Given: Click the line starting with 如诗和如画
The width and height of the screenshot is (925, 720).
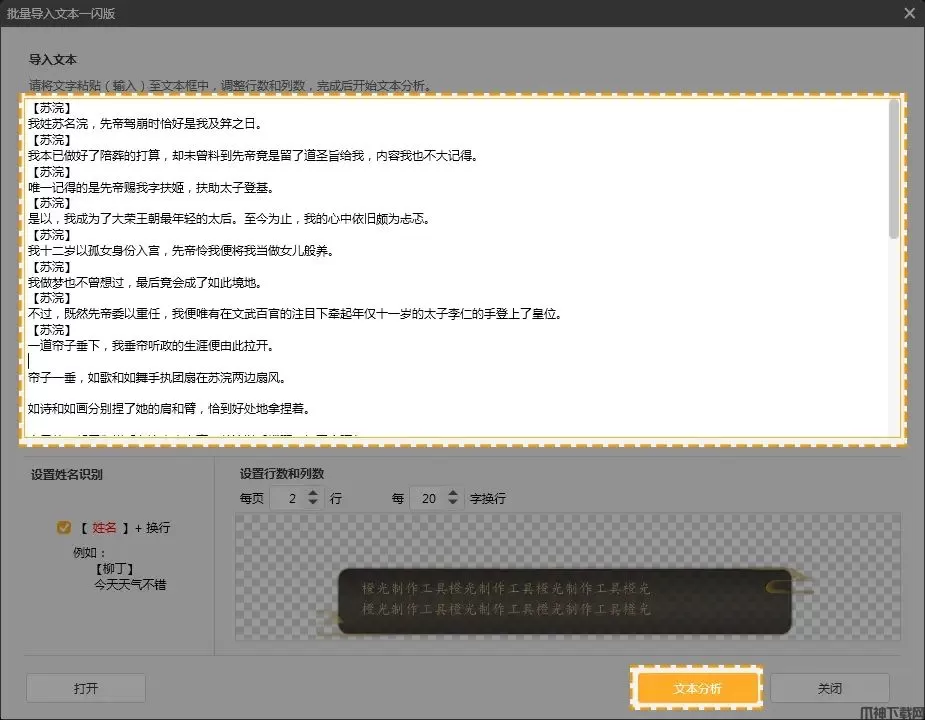Looking at the screenshot, I should 170,409.
